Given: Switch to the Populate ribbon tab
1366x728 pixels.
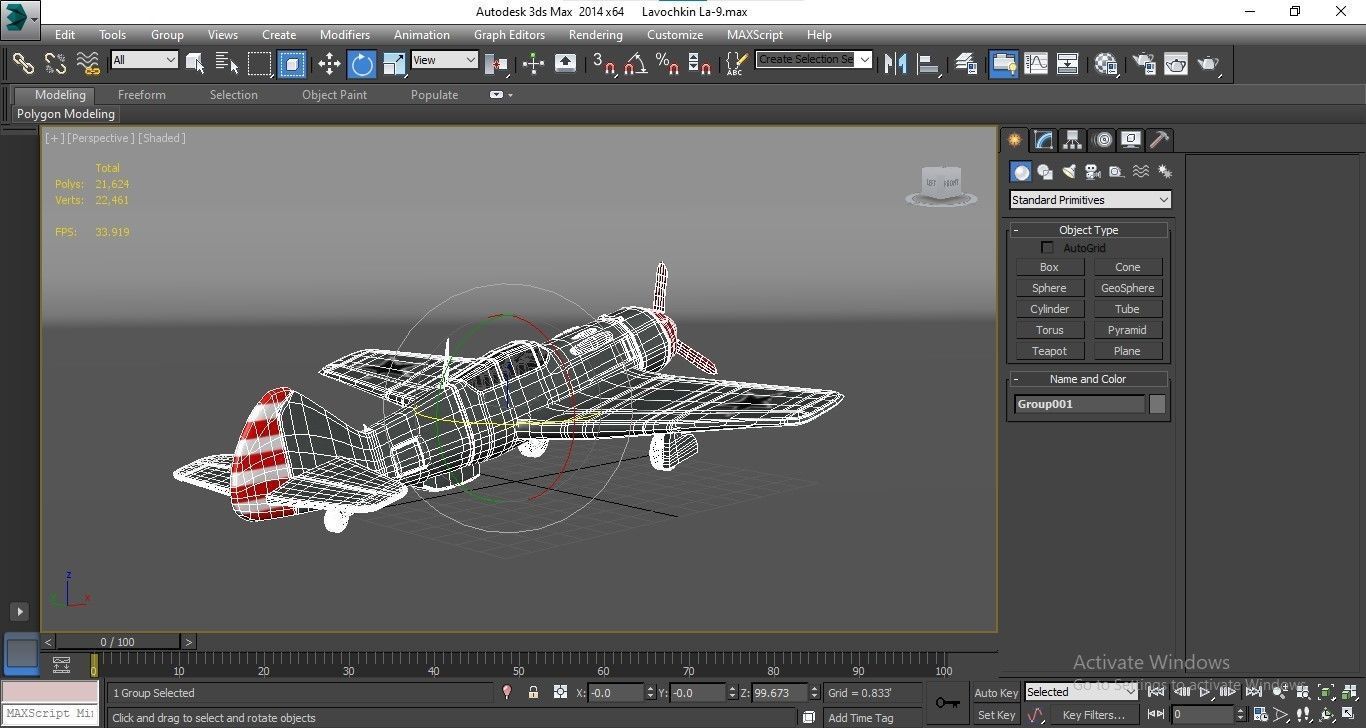Looking at the screenshot, I should 434,95.
